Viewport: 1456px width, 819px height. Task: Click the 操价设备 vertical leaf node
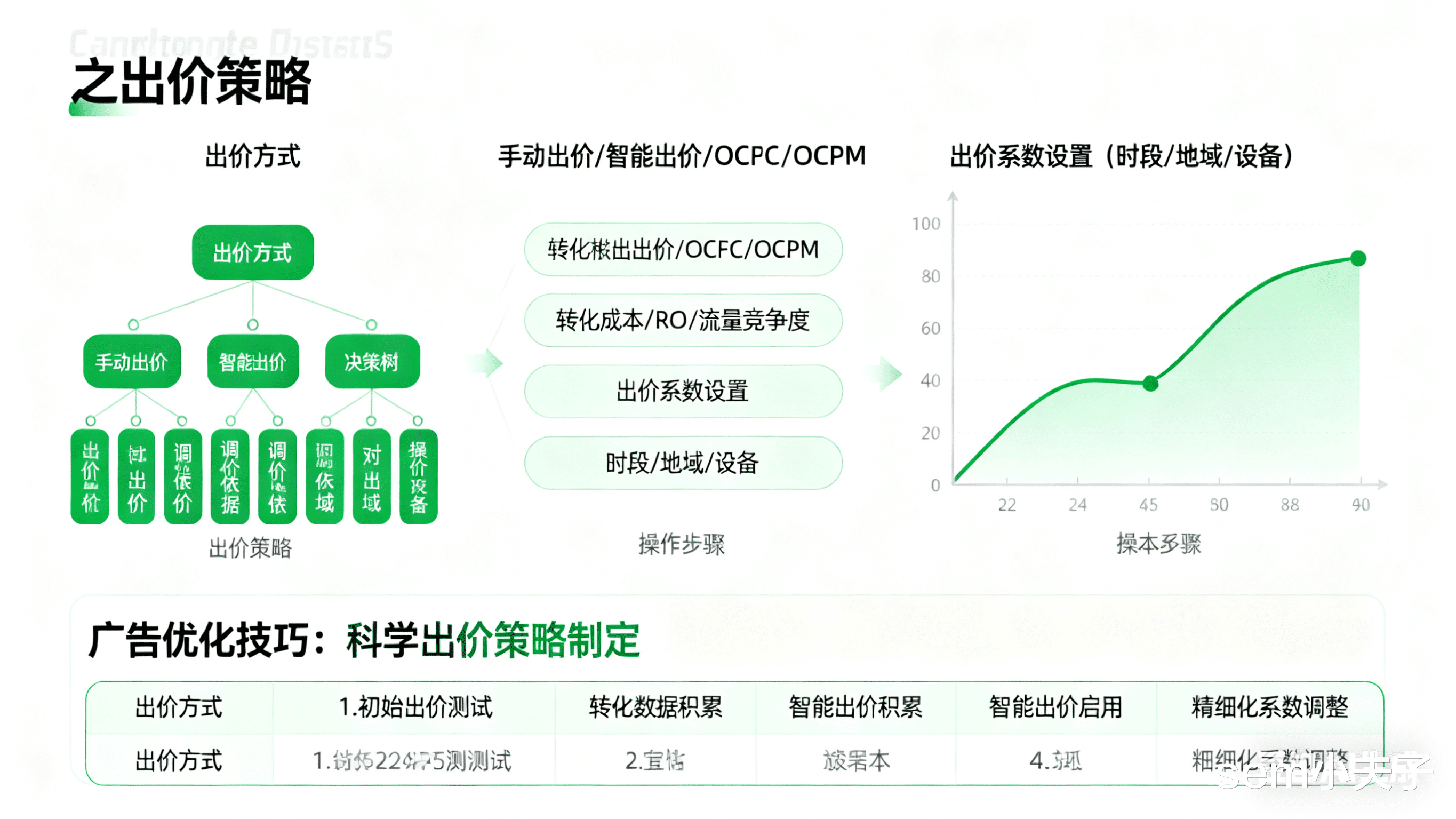tap(418, 476)
